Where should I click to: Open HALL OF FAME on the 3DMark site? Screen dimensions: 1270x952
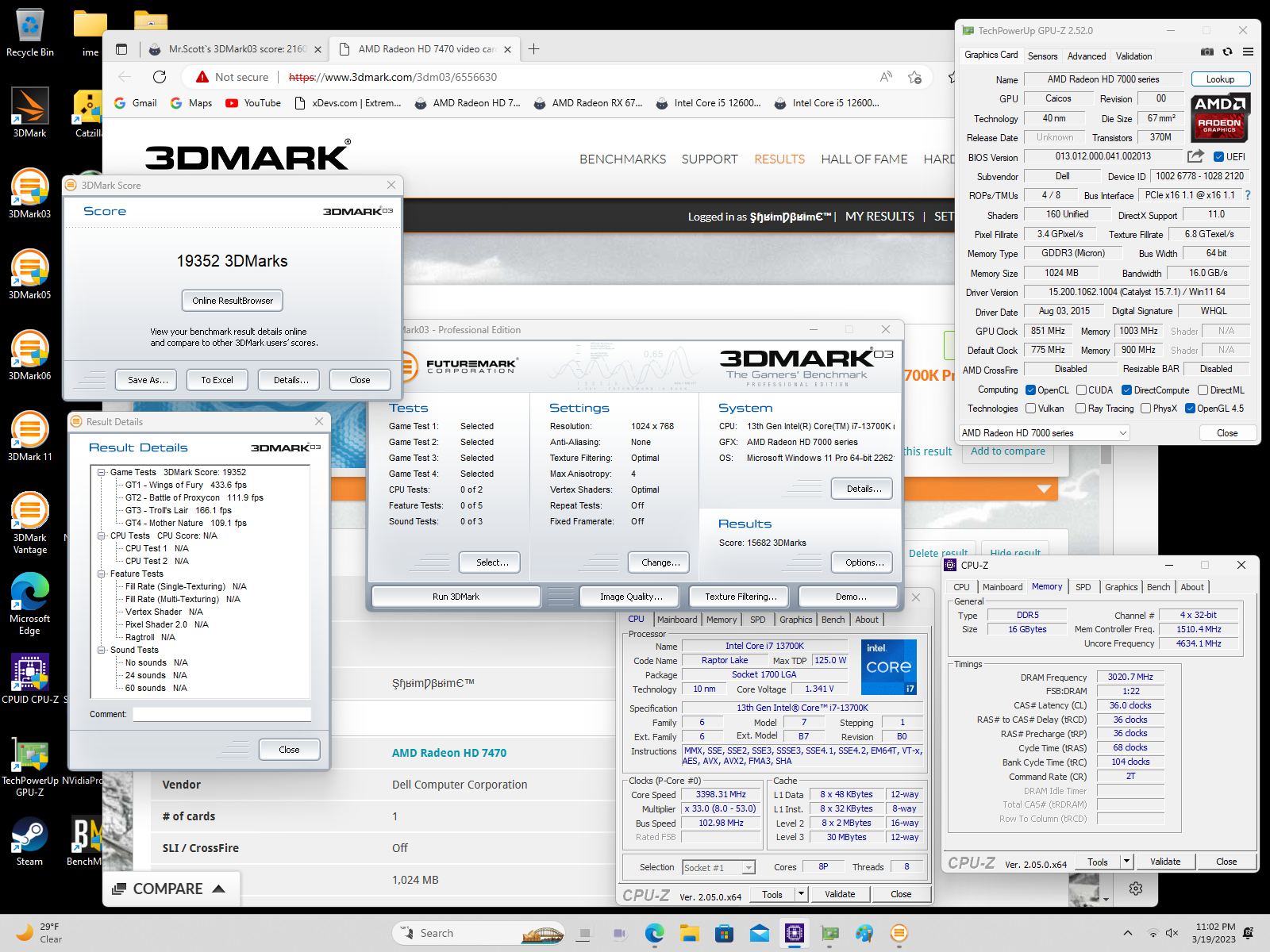click(x=864, y=159)
